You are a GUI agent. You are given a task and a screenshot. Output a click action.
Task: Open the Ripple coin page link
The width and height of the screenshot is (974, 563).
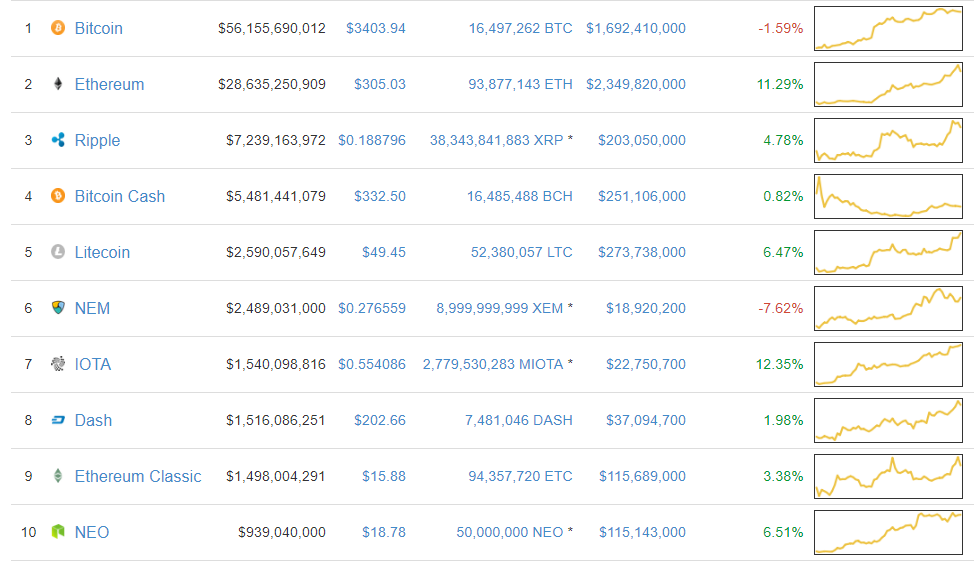[x=98, y=140]
